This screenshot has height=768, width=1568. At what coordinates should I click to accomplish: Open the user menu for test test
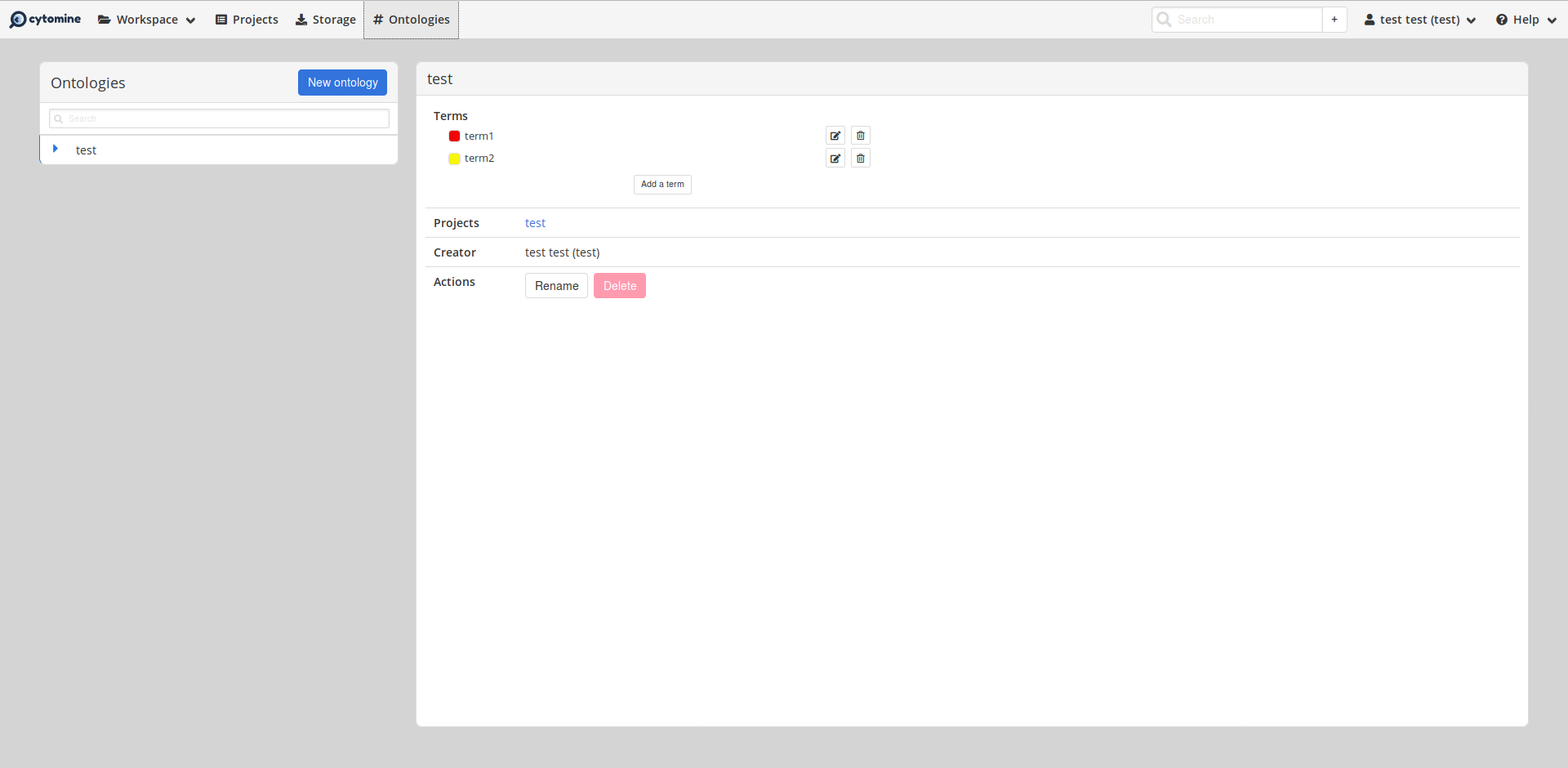[1419, 19]
